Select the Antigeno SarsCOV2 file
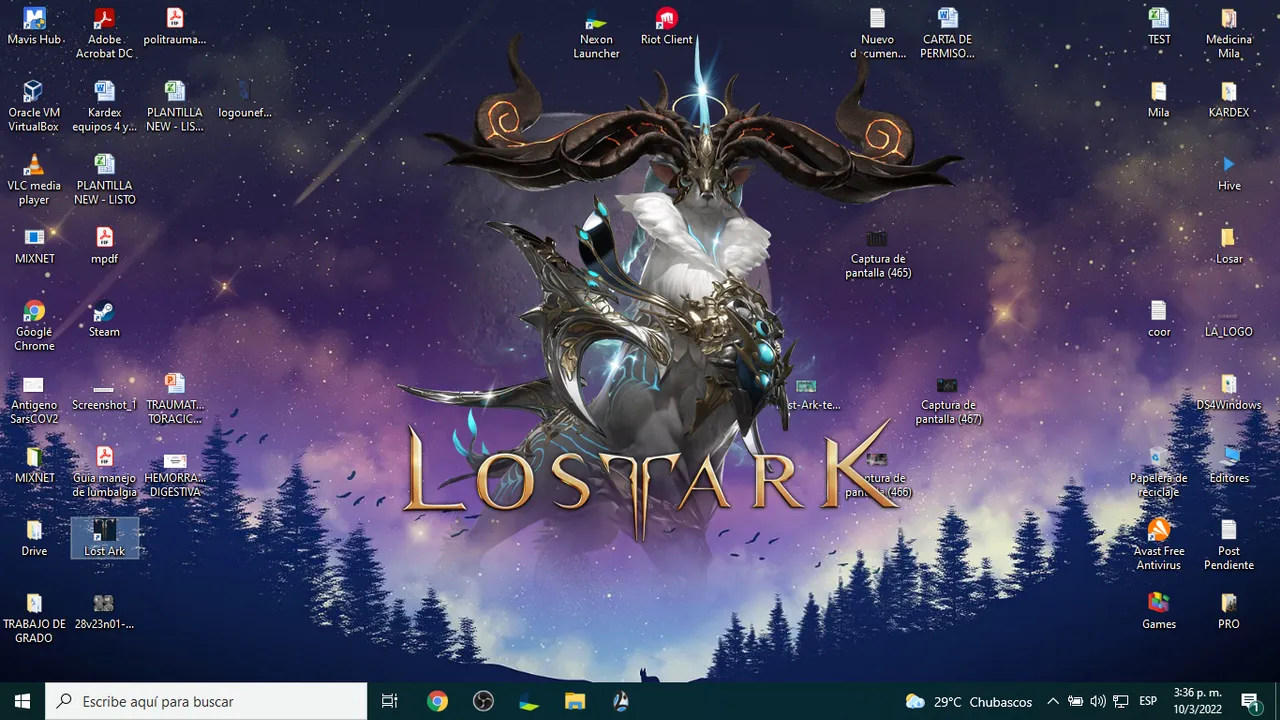 coord(34,398)
